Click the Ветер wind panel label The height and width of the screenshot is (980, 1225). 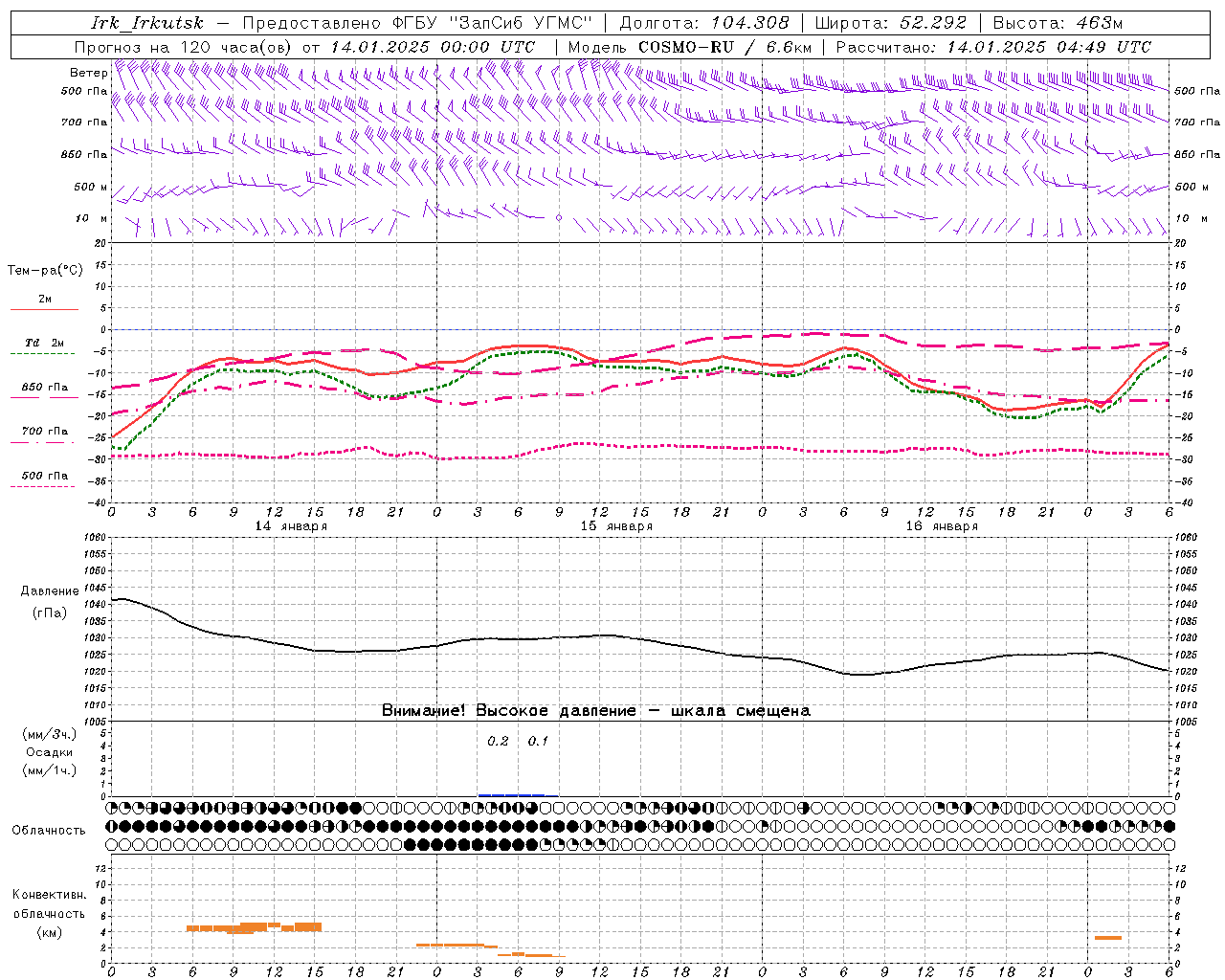(x=88, y=72)
